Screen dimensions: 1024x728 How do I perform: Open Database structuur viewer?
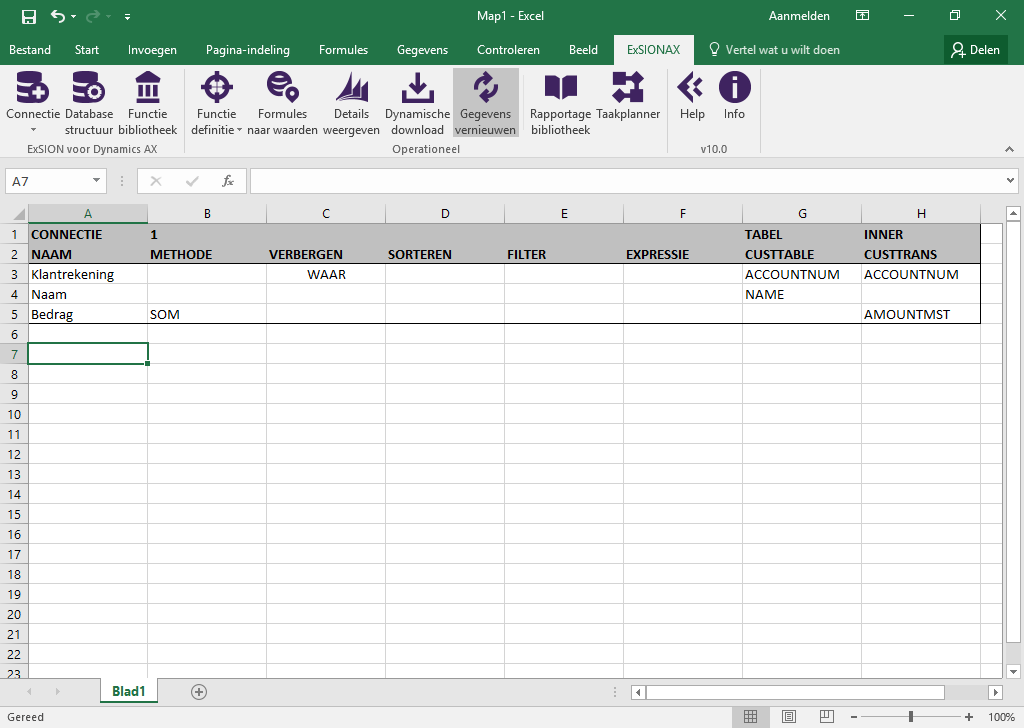(x=89, y=103)
